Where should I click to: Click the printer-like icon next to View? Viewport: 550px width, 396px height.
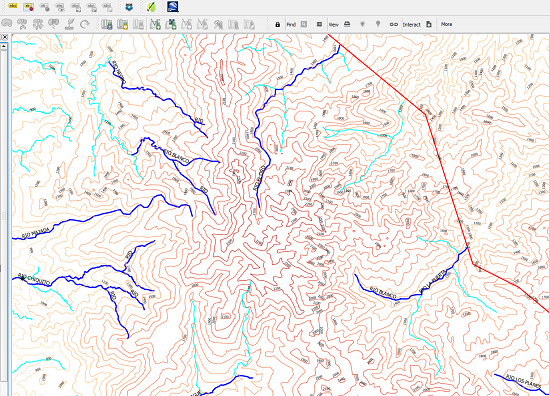pos(347,24)
